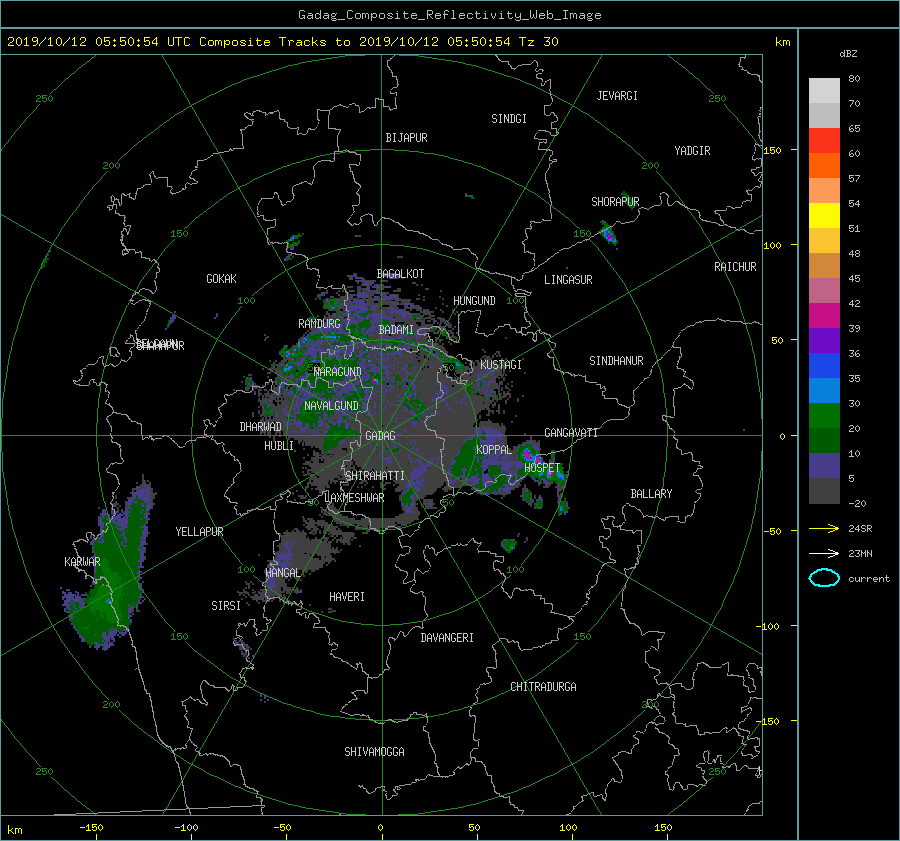Click the SHIVAMOGGA label

pyautogui.click(x=374, y=751)
